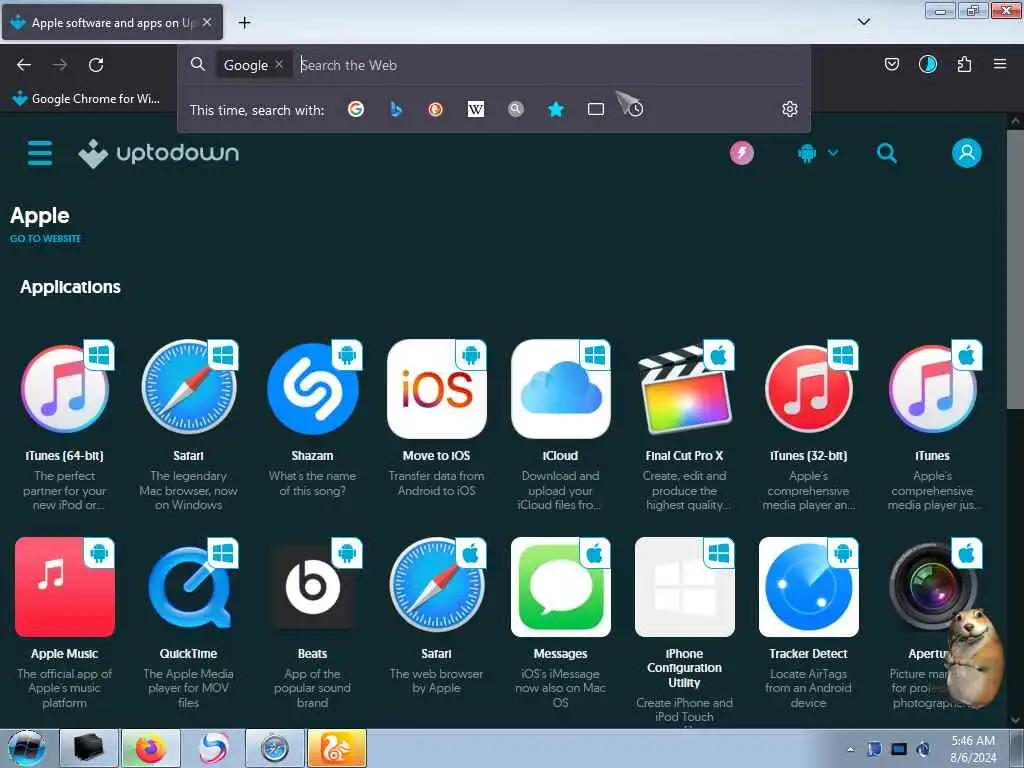Search with Wikipedia one-off engine icon
The width and height of the screenshot is (1024, 768).
click(475, 109)
